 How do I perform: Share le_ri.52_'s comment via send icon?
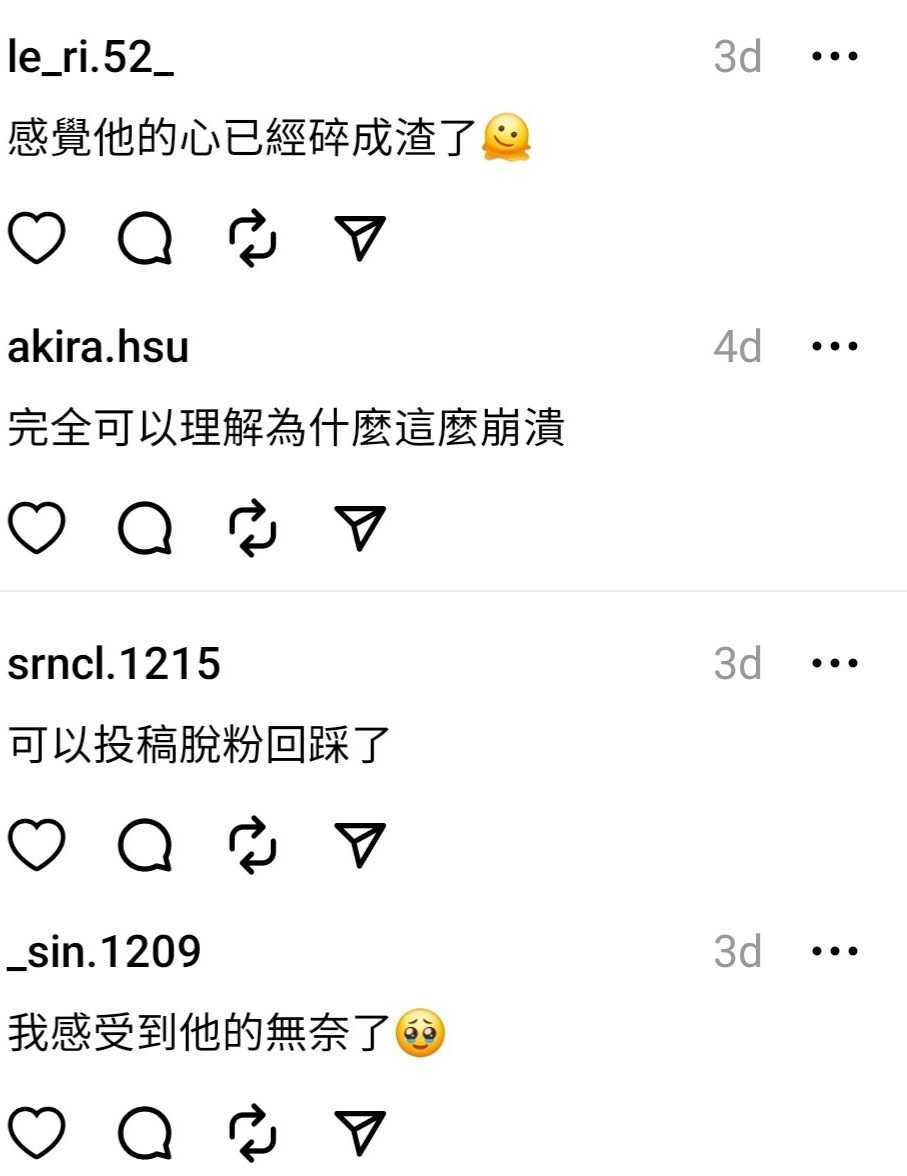(360, 238)
